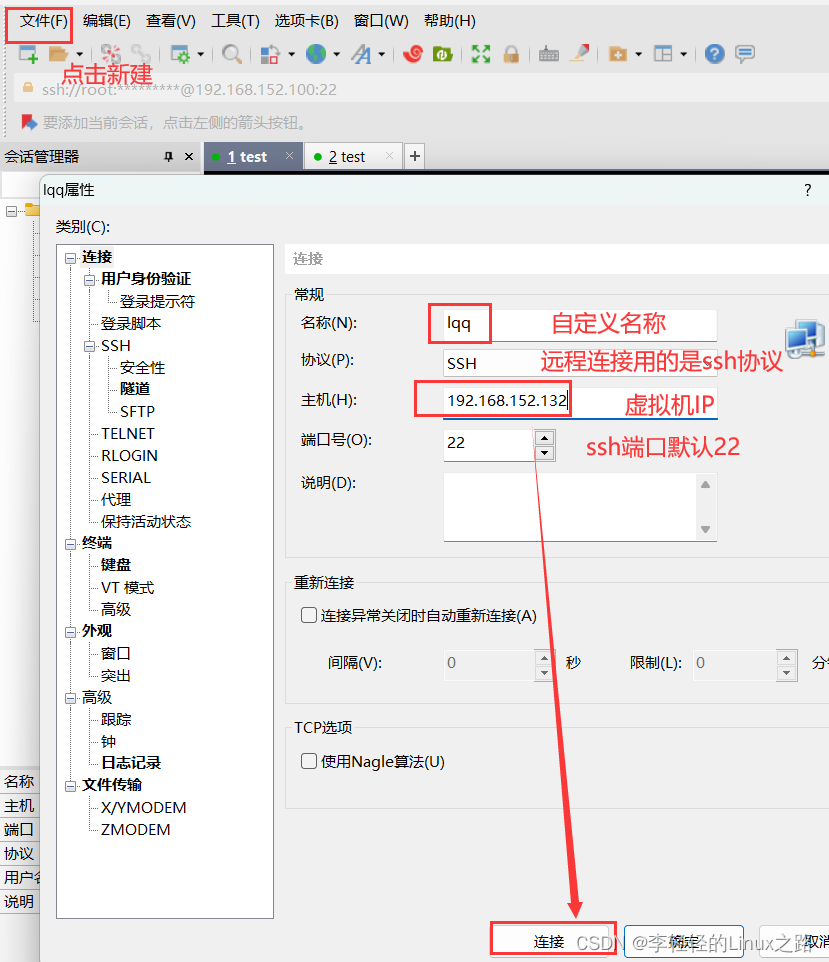Unpin the 会话管理器 panel pin

tap(168, 156)
